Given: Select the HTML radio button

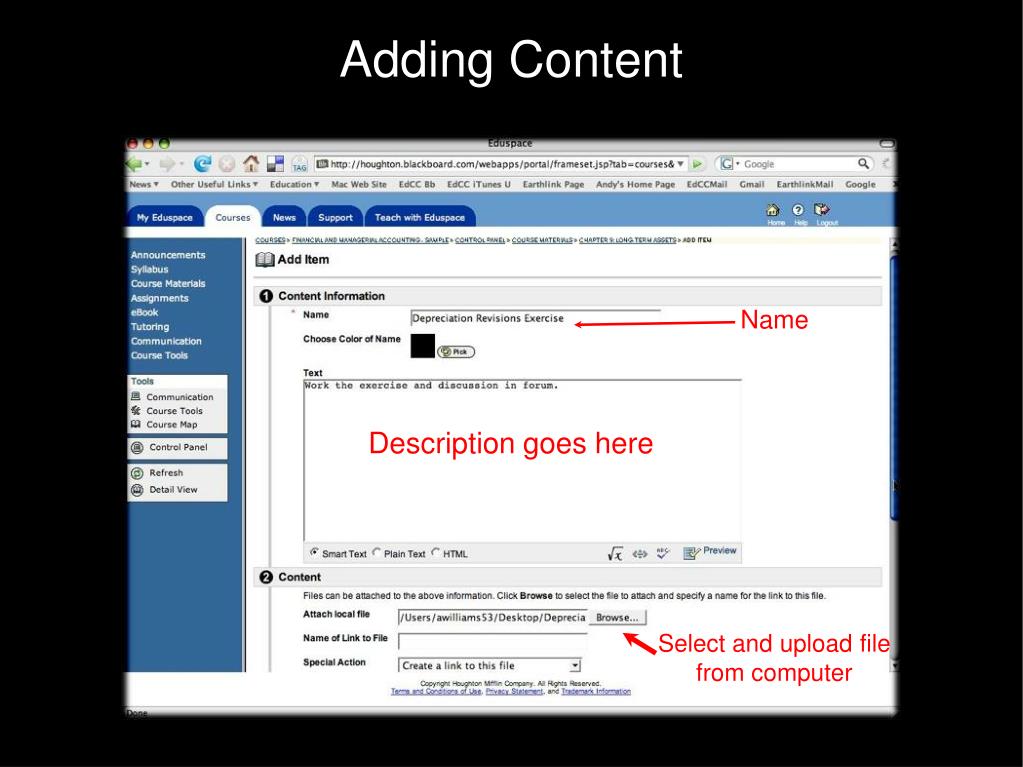Looking at the screenshot, I should 436,552.
